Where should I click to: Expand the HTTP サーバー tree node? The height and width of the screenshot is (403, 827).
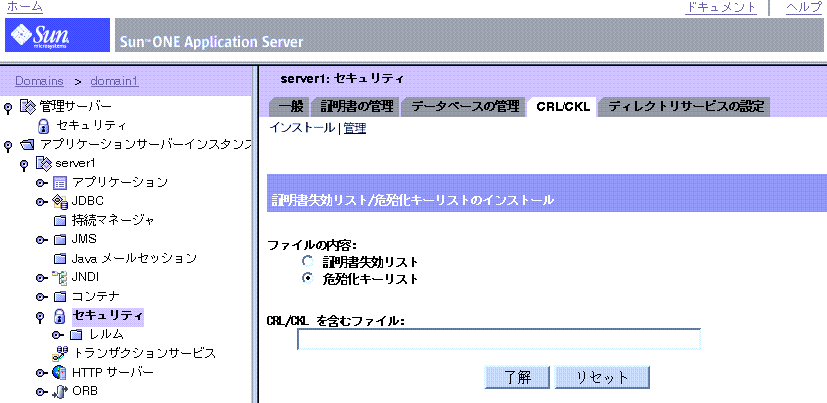coord(43,373)
